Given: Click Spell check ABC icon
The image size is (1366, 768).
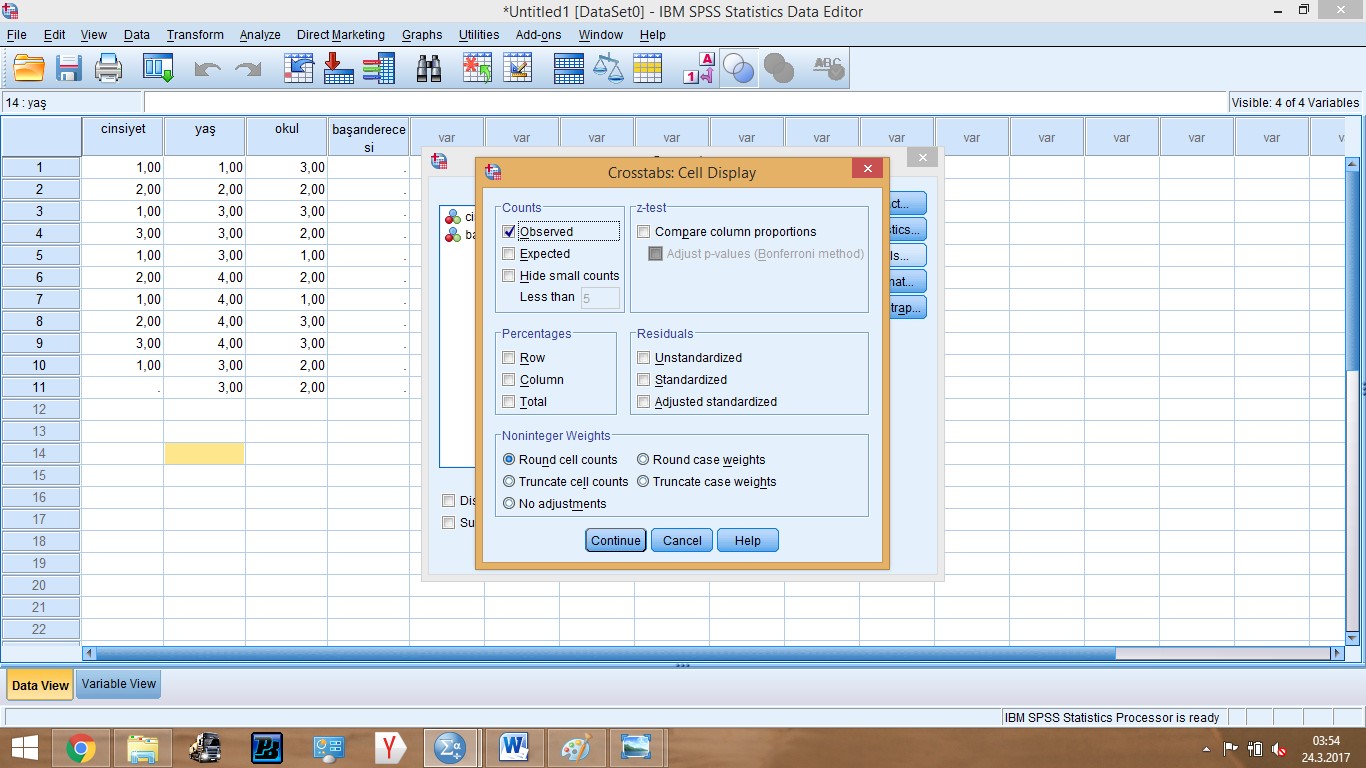Looking at the screenshot, I should click(828, 68).
